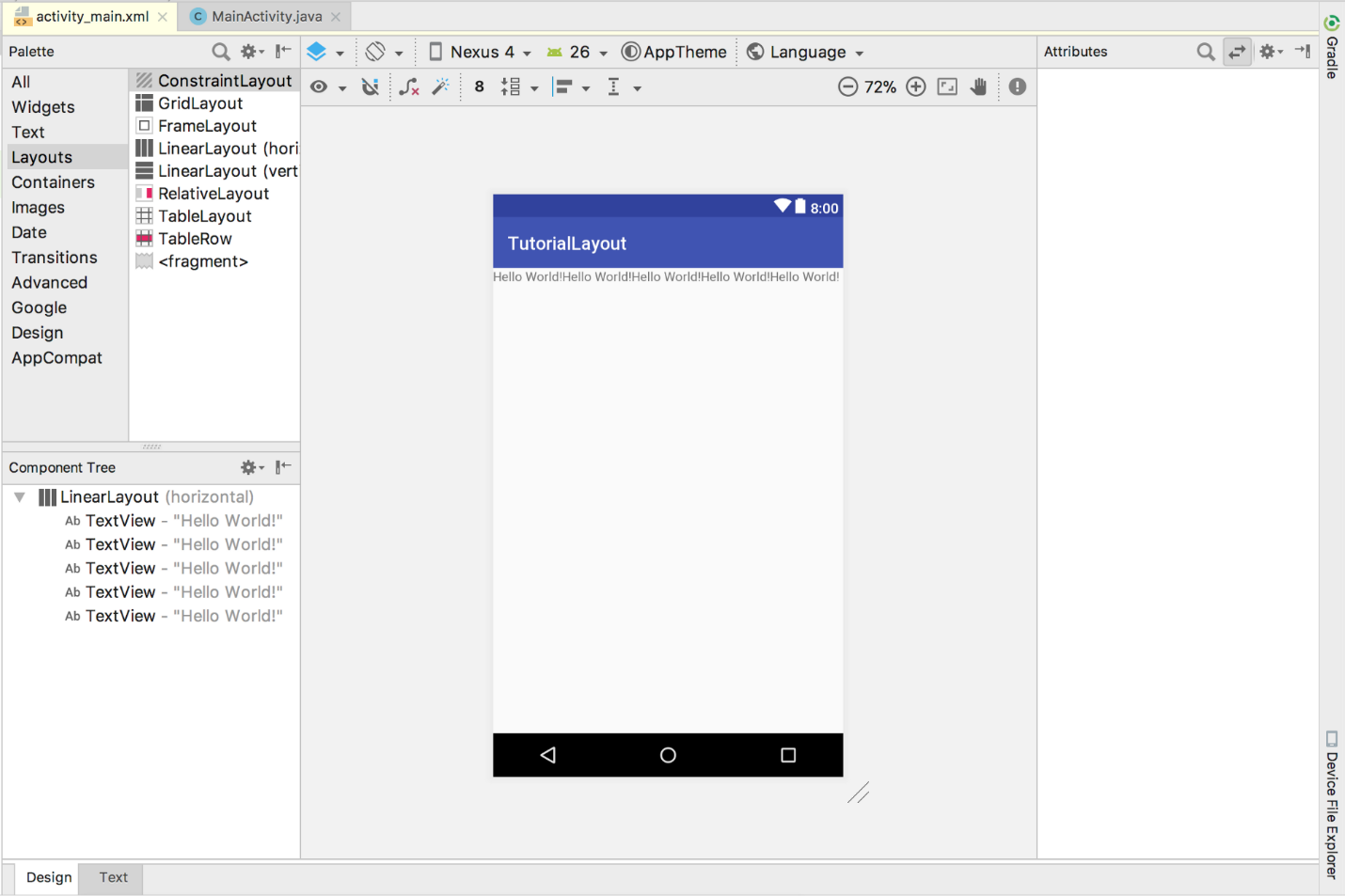The height and width of the screenshot is (896, 1345).
Task: Activate the pan hand tool
Action: (978, 86)
